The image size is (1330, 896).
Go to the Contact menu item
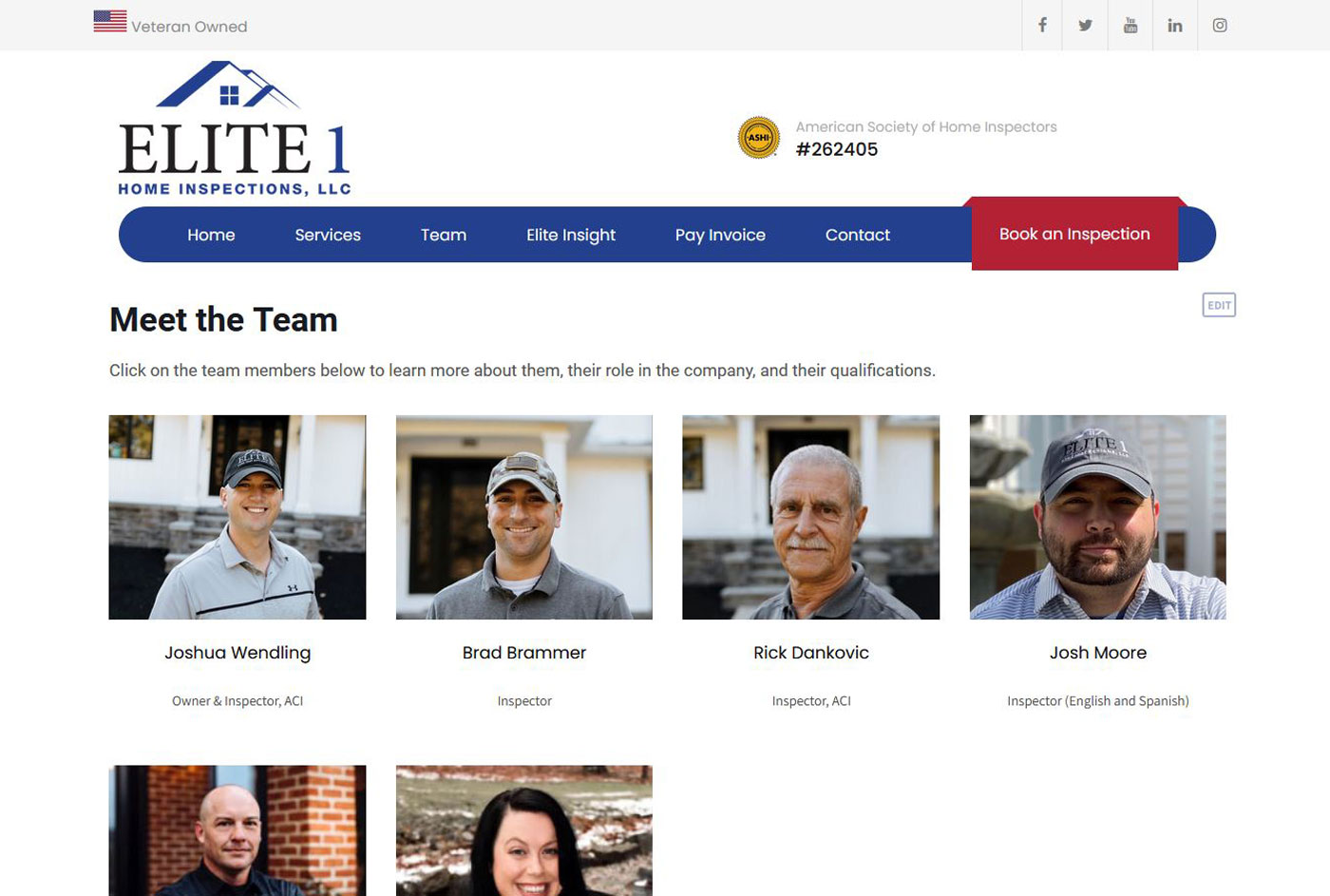coord(858,235)
